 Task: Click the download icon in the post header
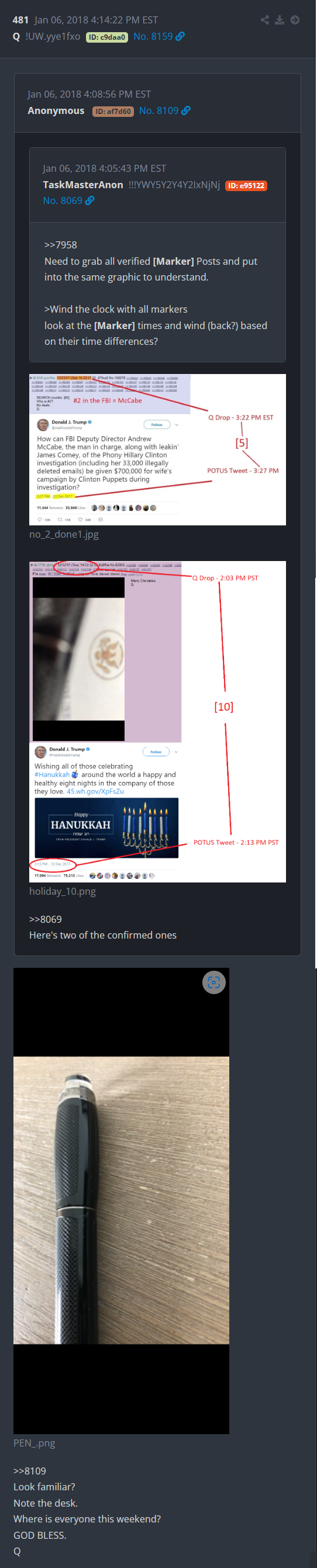279,20
